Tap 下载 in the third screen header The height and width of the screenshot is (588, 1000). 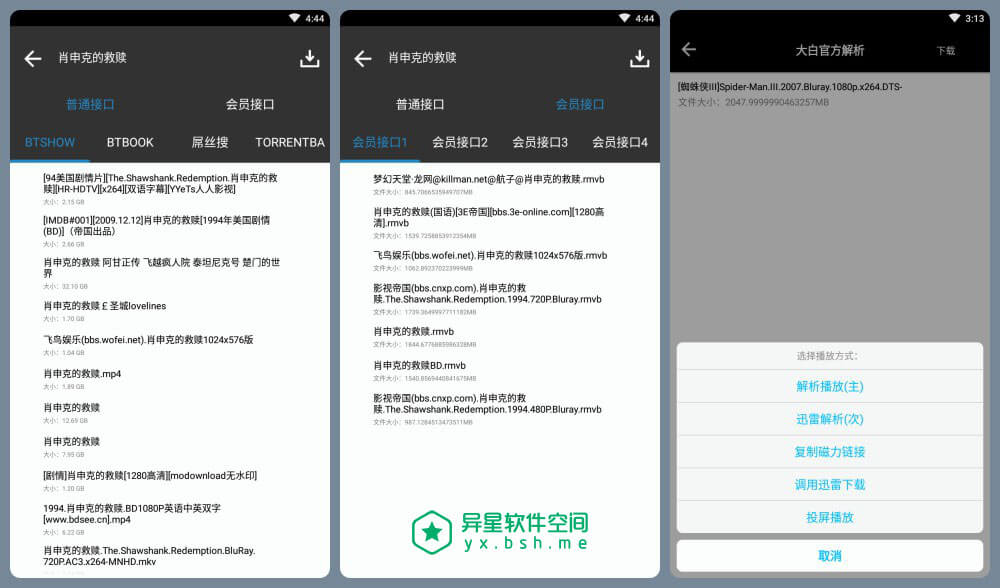pyautogui.click(x=945, y=50)
